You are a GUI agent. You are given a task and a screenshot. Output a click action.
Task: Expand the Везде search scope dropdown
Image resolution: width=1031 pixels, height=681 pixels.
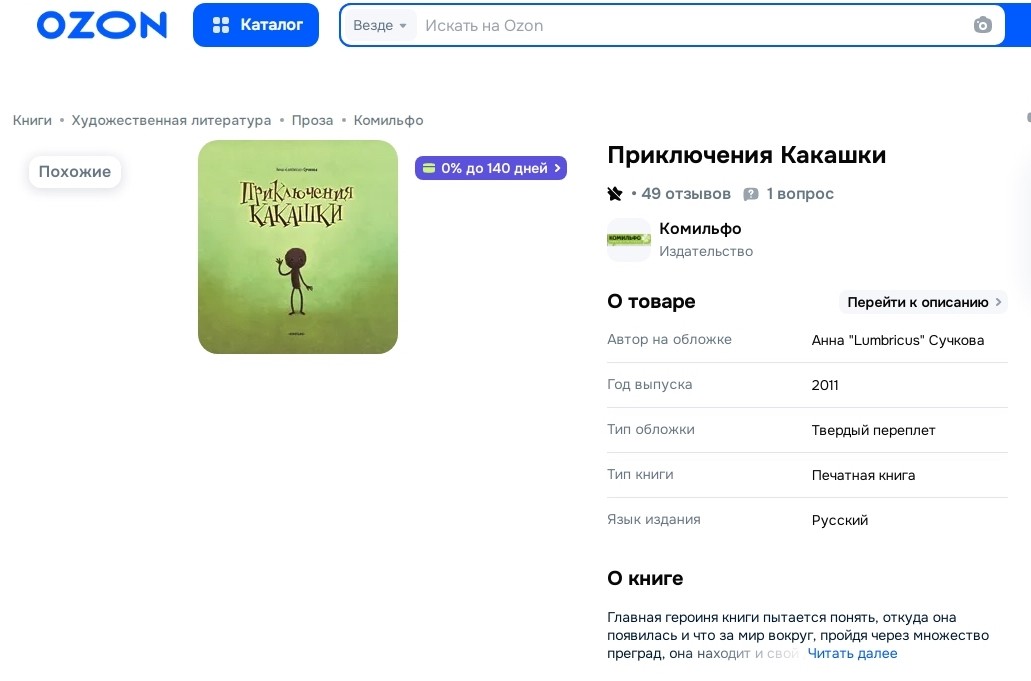coord(380,26)
